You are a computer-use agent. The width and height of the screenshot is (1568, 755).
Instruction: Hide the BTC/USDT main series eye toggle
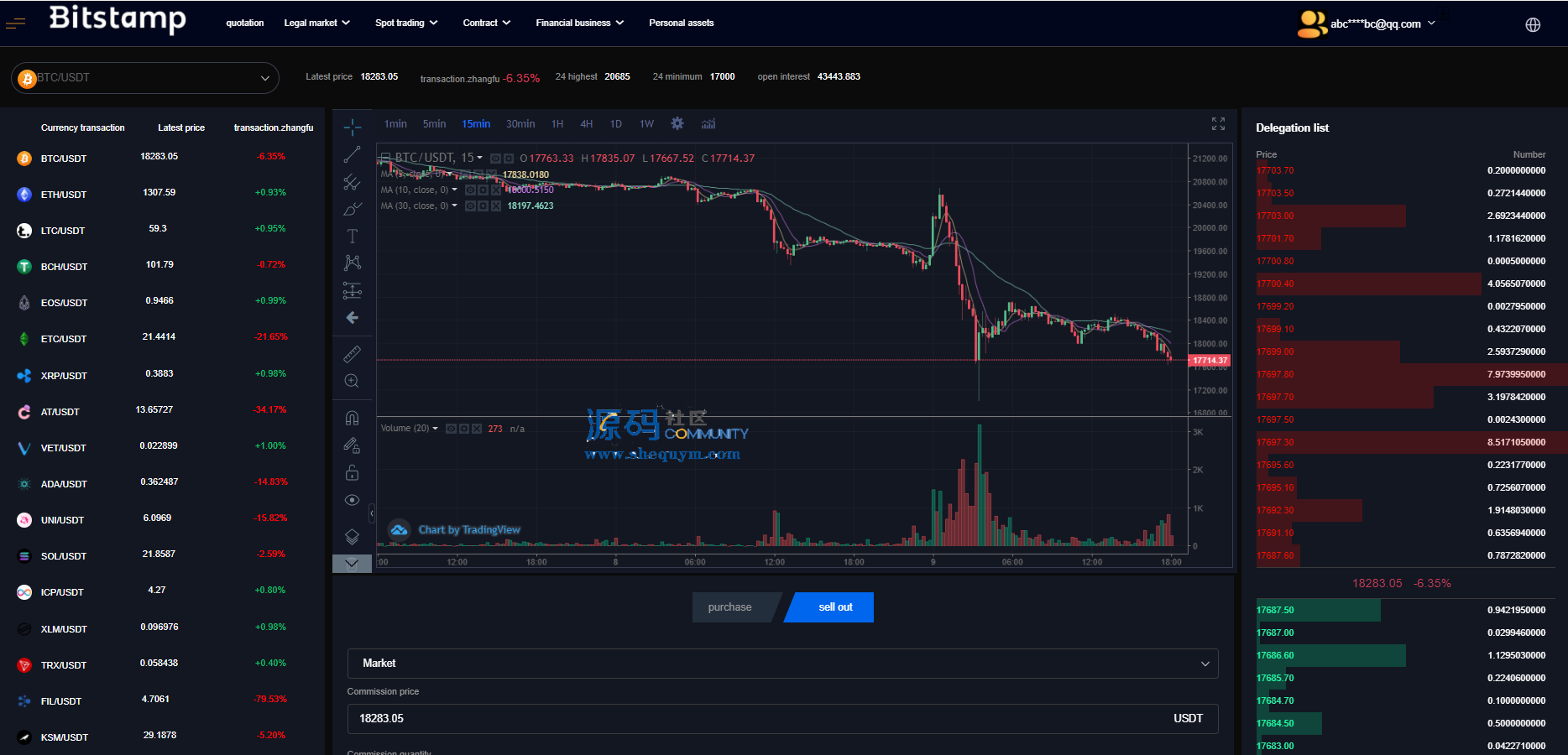click(x=495, y=159)
